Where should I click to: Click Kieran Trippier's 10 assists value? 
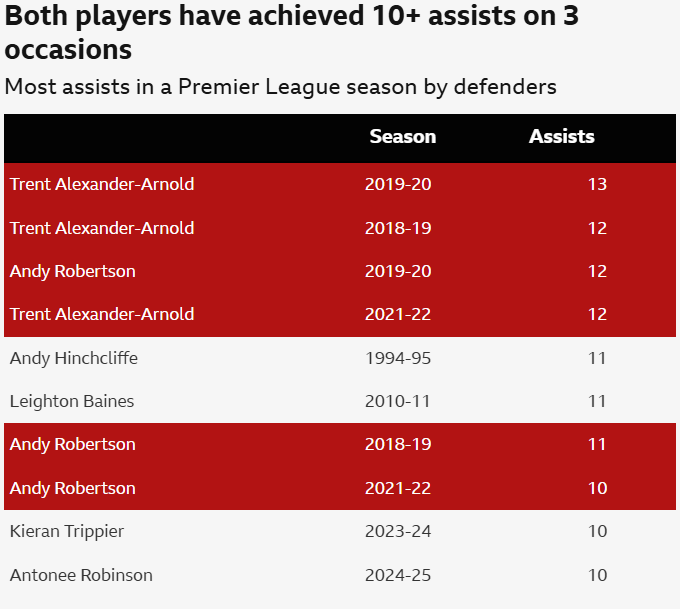pyautogui.click(x=597, y=531)
